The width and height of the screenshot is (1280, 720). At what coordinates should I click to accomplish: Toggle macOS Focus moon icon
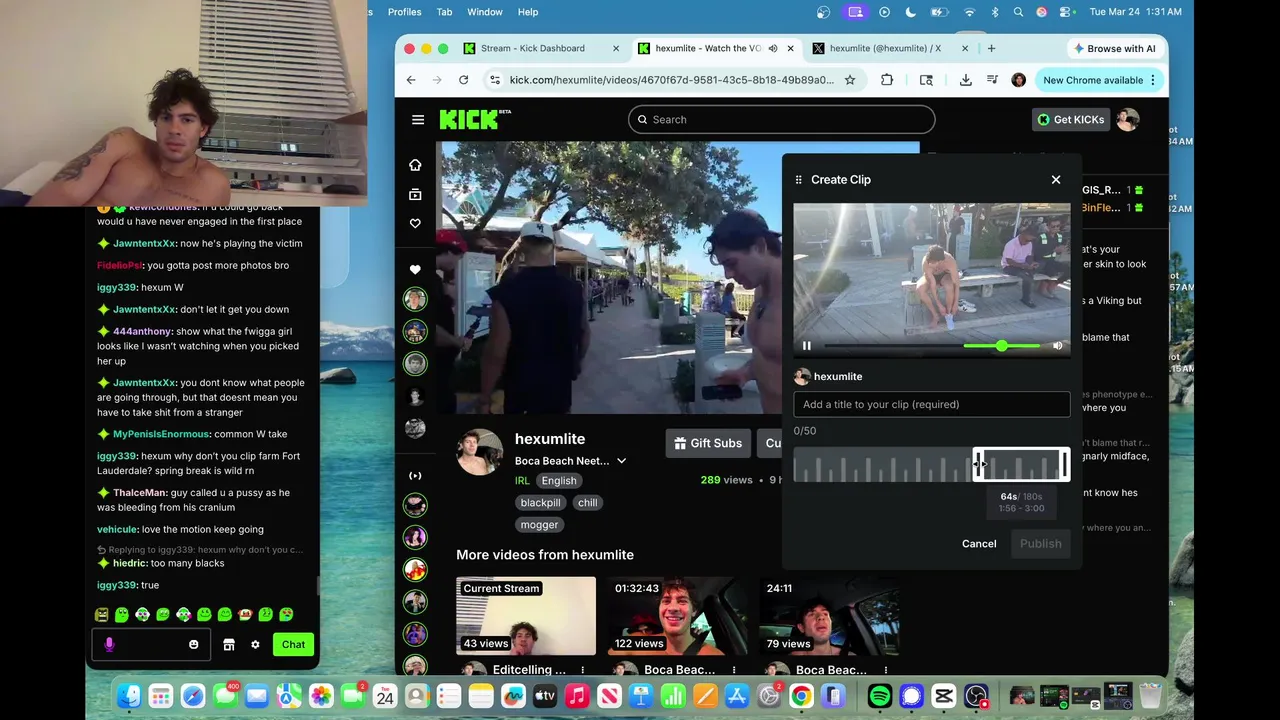pos(910,12)
